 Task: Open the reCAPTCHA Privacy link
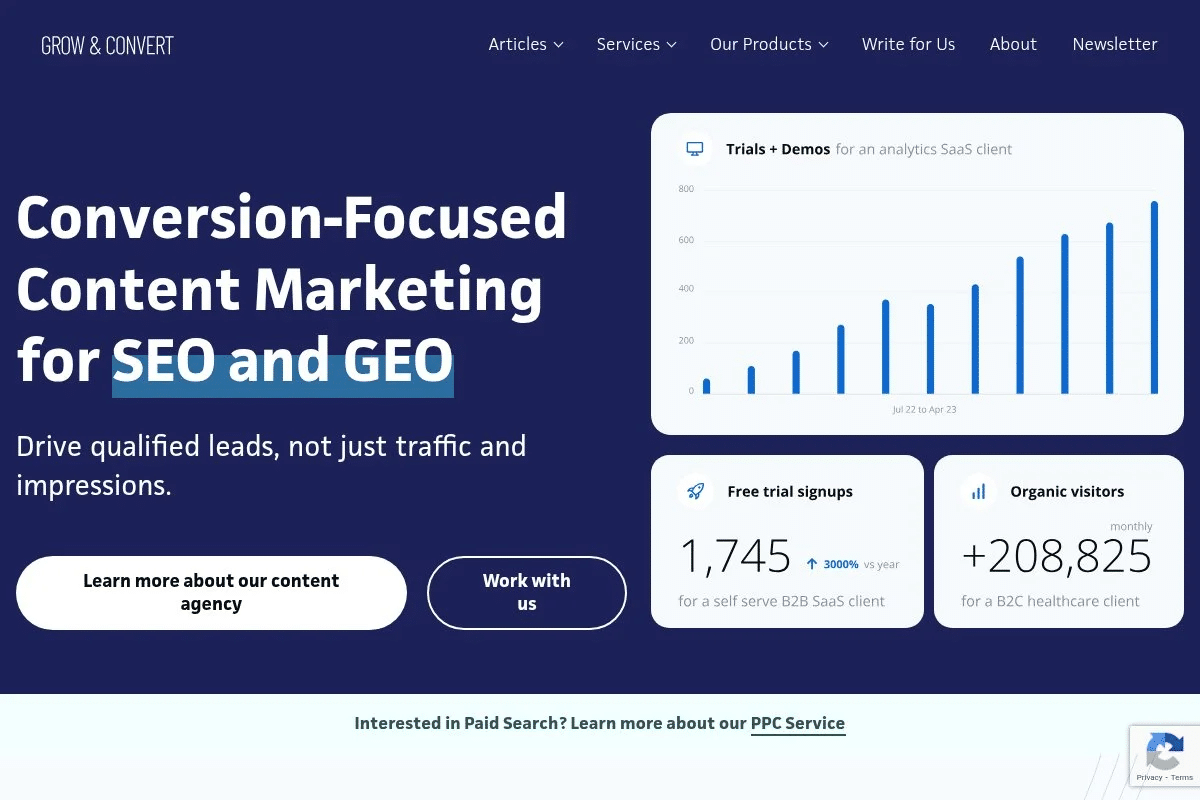(x=1149, y=777)
